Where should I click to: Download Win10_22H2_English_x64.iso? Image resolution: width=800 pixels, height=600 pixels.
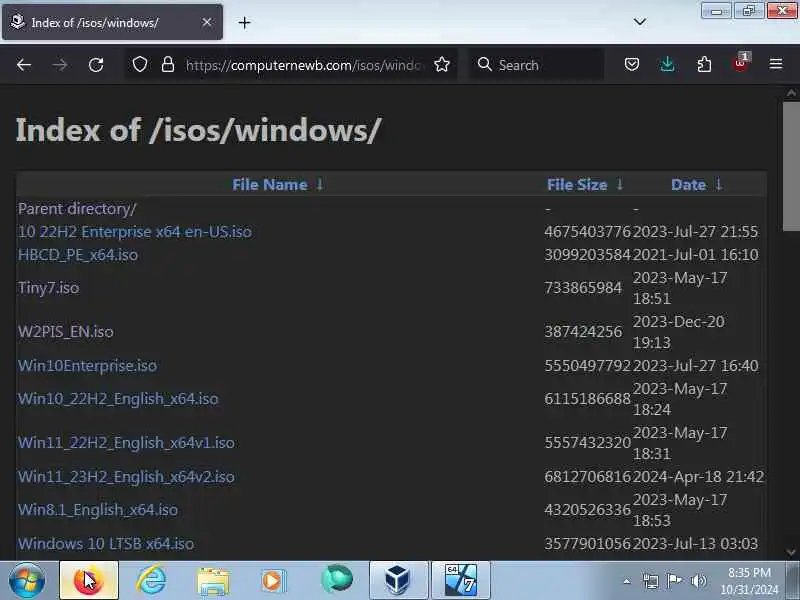pos(118,398)
